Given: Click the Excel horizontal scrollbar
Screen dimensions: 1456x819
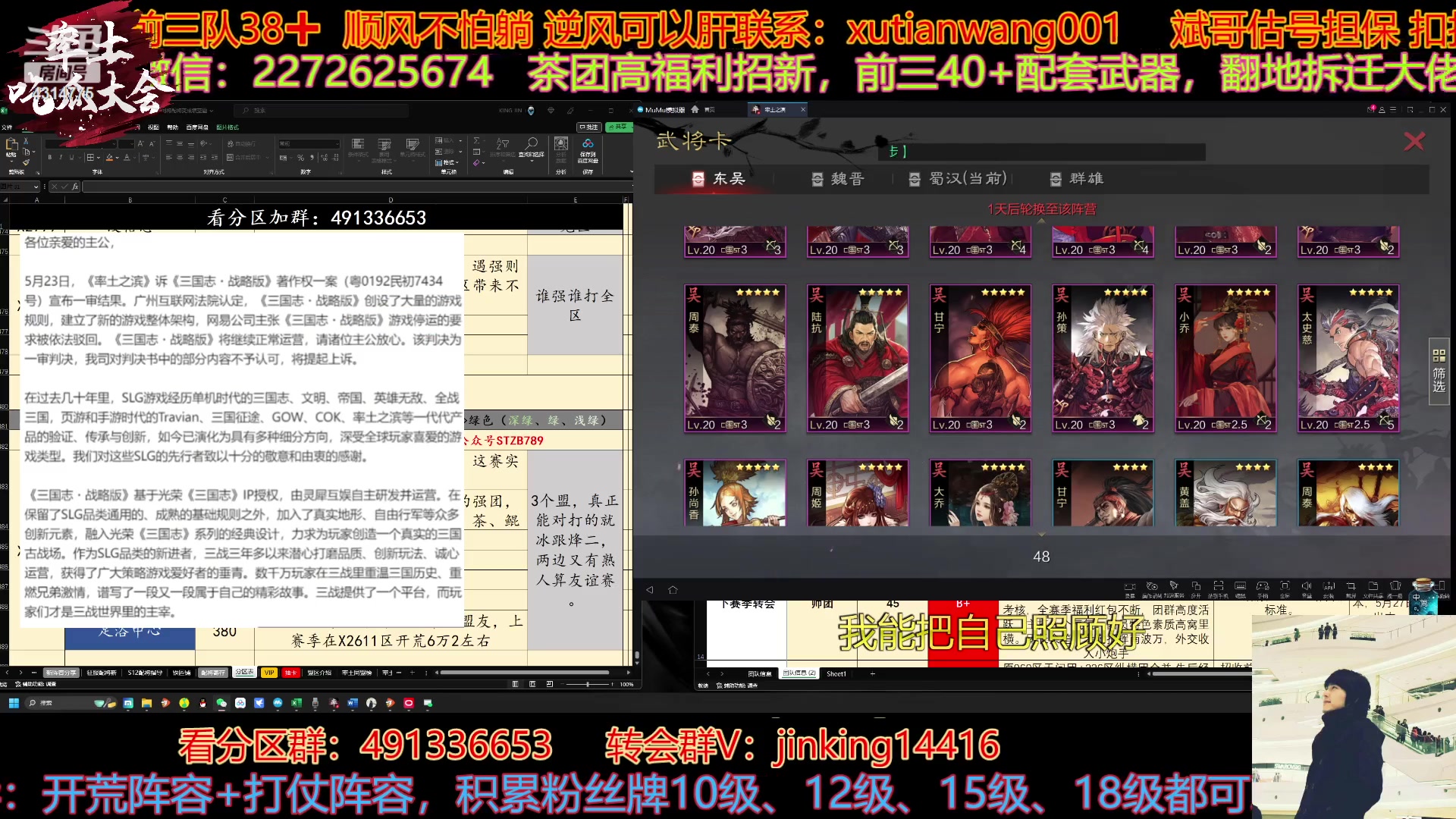Looking at the screenshot, I should (525, 672).
